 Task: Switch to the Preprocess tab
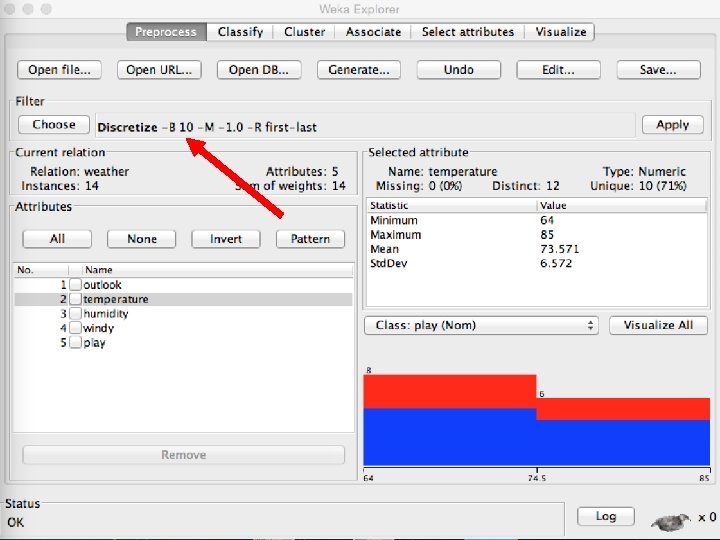[166, 32]
